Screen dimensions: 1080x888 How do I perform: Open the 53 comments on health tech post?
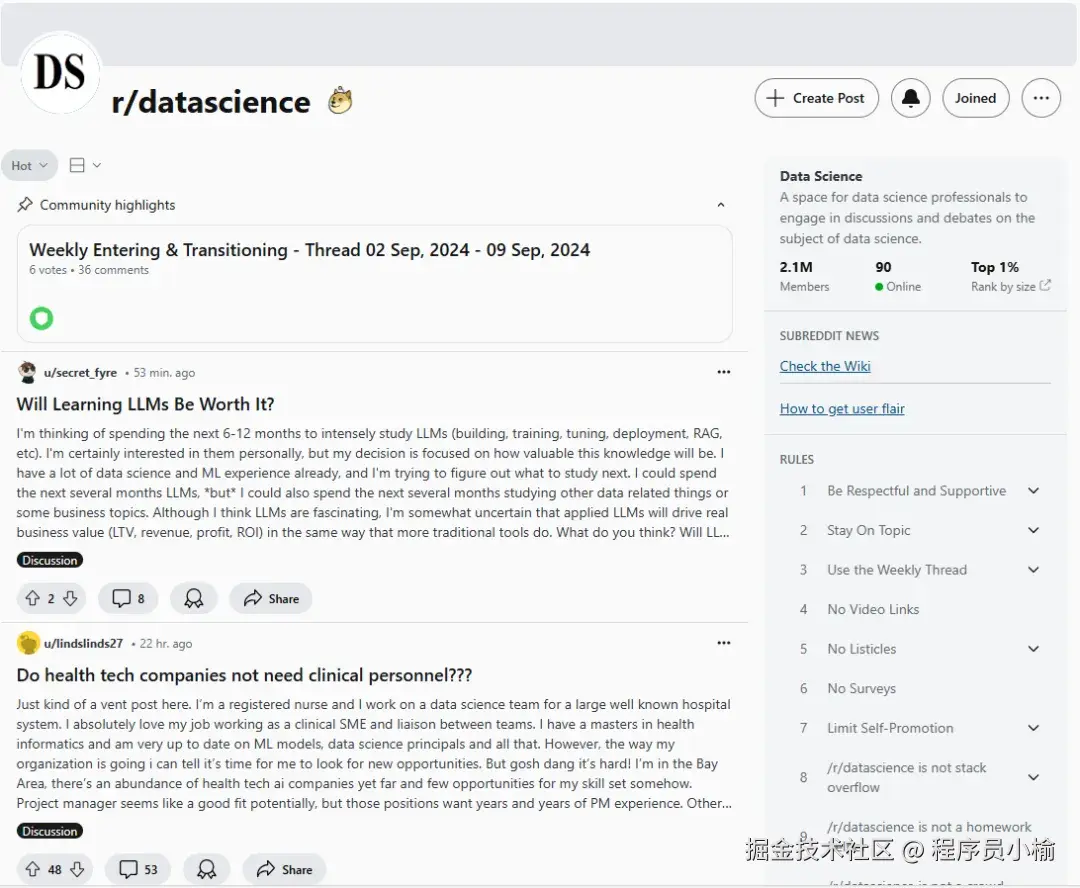(138, 869)
